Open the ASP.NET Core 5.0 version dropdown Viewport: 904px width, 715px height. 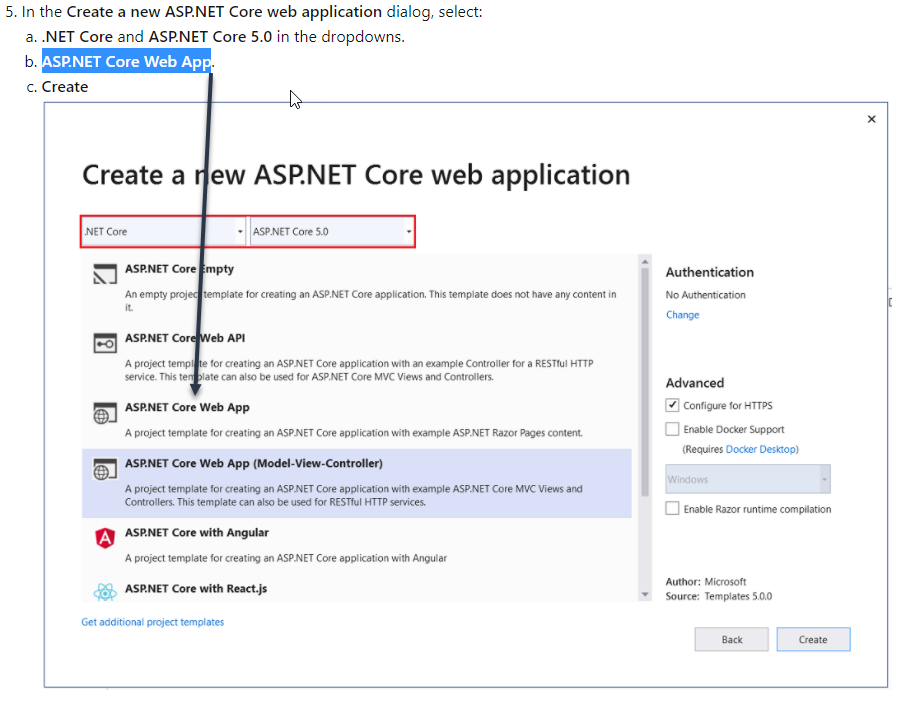[408, 231]
